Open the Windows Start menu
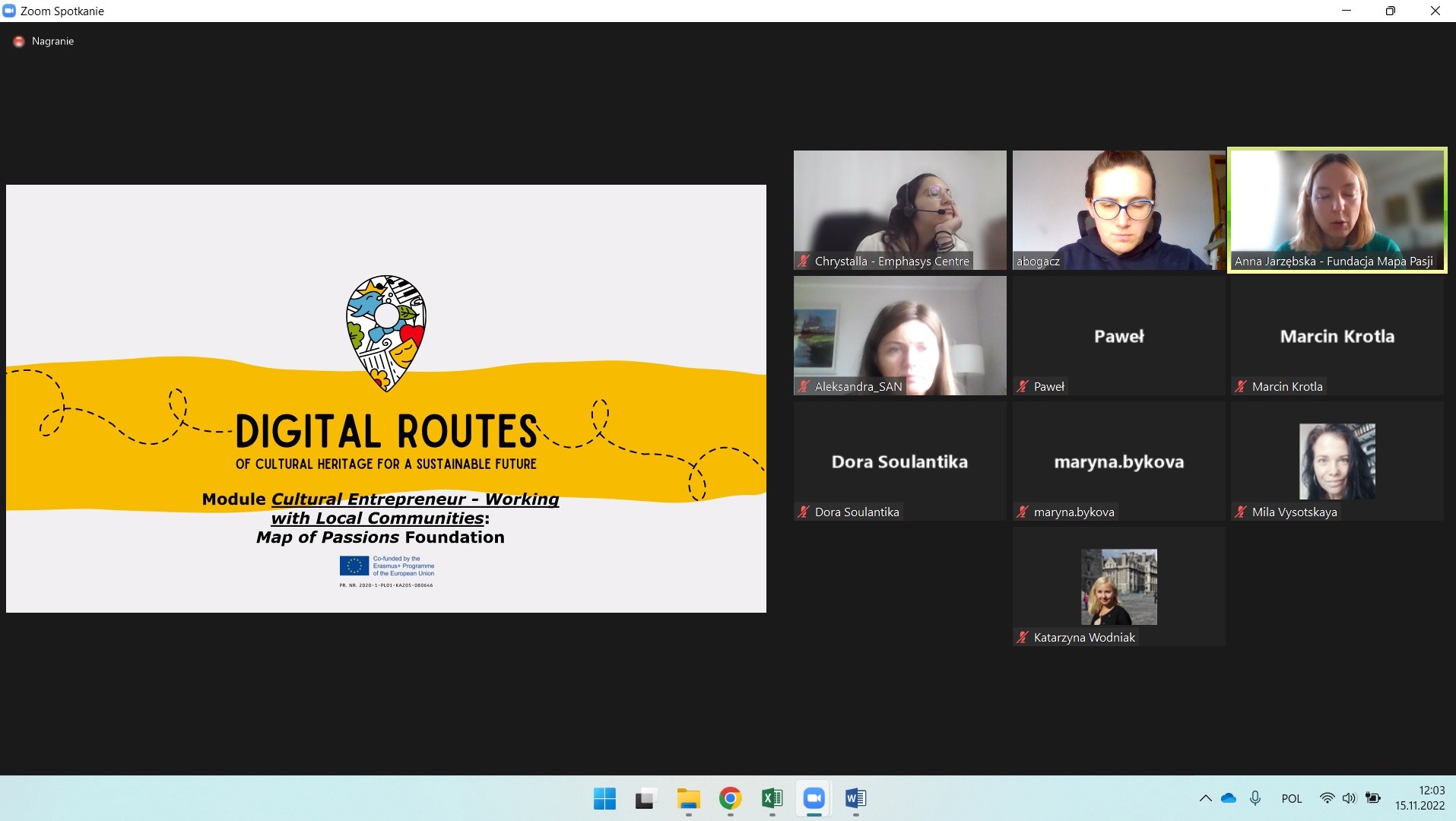 pos(604,798)
